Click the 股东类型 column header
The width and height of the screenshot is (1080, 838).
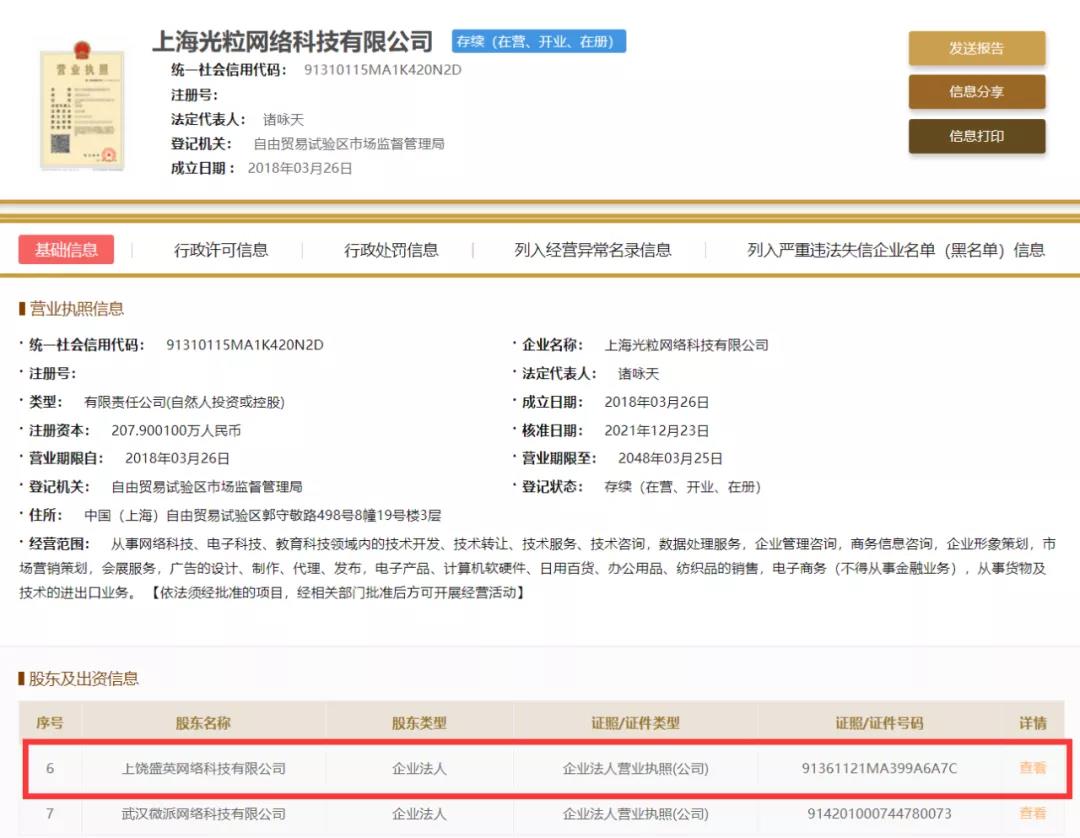pos(419,723)
